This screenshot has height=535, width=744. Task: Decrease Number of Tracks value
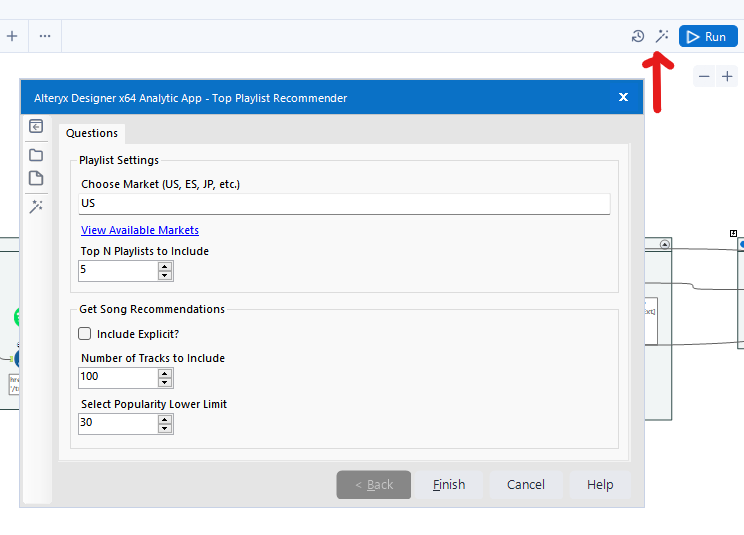[x=165, y=383]
